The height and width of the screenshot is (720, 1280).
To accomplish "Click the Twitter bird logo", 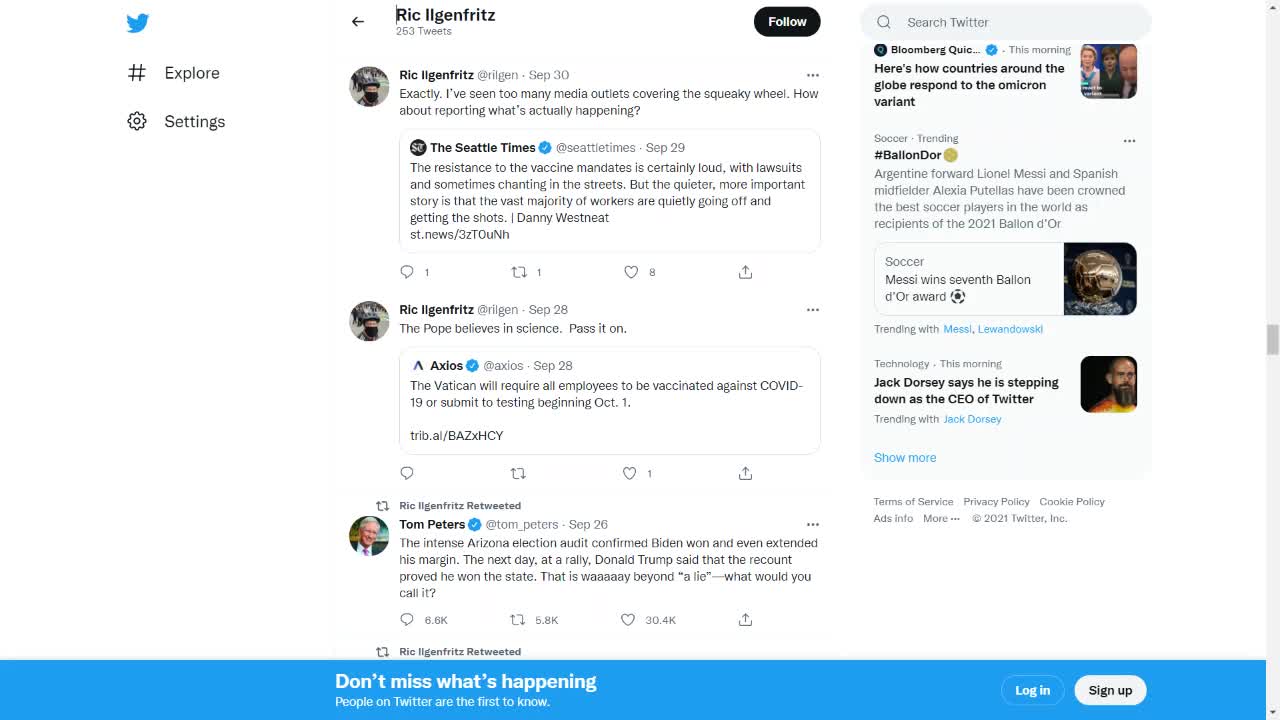I will 138,23.
